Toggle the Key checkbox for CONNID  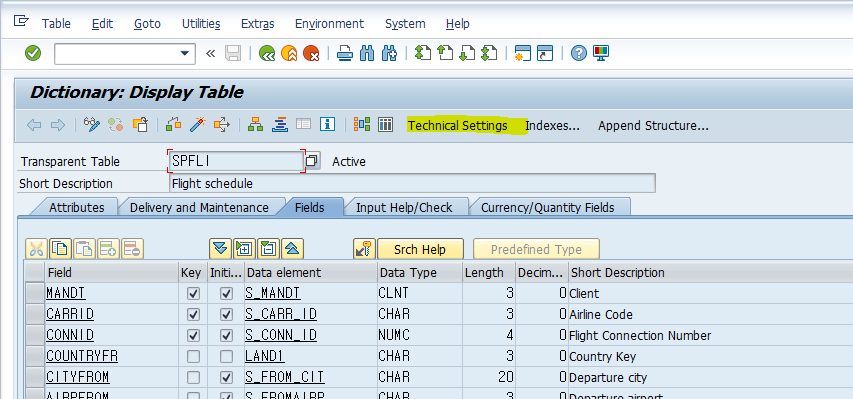(193, 335)
